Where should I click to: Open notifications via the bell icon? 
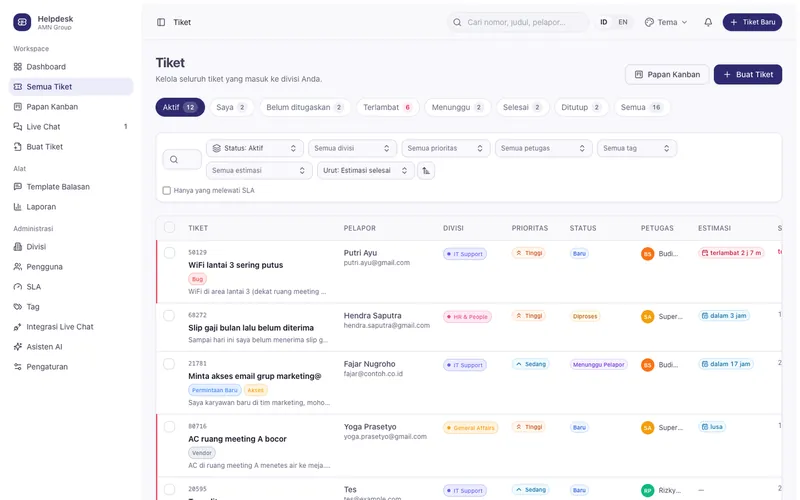click(708, 22)
